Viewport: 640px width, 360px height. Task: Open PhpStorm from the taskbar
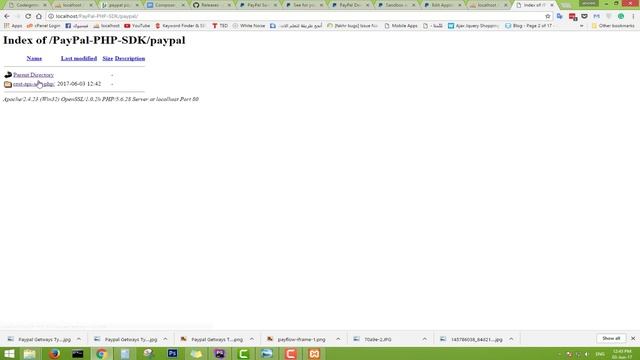click(220, 353)
